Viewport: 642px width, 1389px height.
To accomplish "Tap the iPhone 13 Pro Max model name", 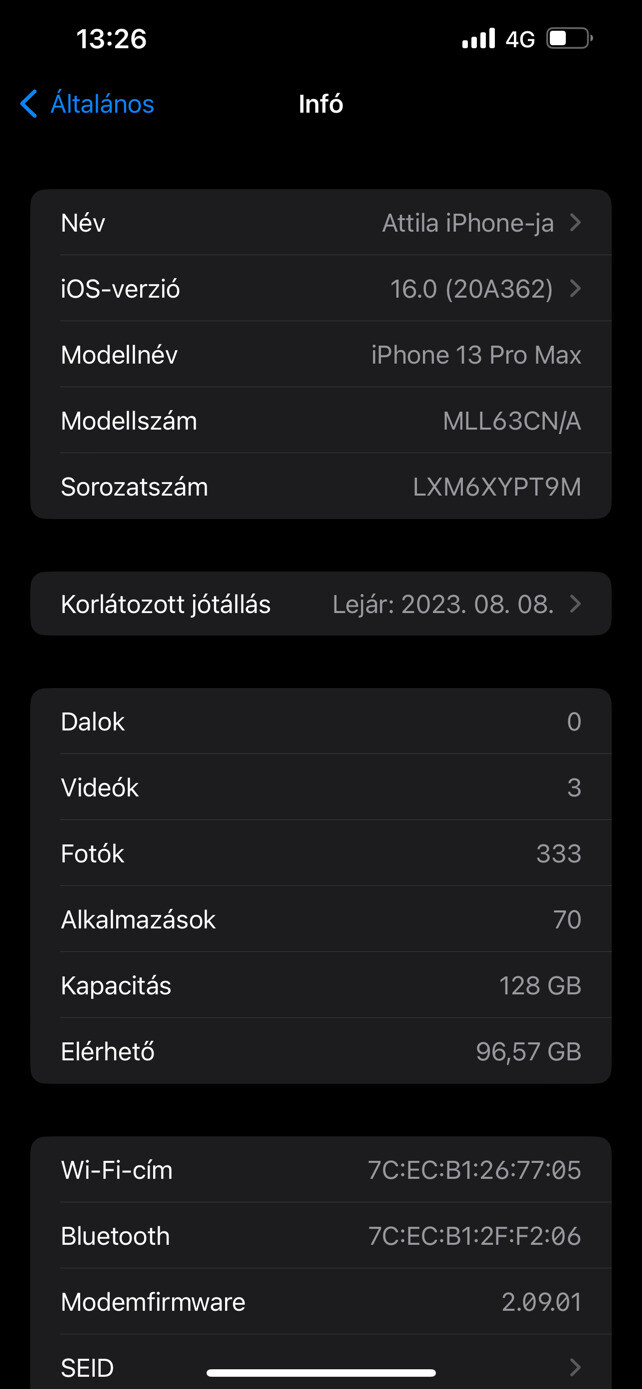I will [x=476, y=355].
